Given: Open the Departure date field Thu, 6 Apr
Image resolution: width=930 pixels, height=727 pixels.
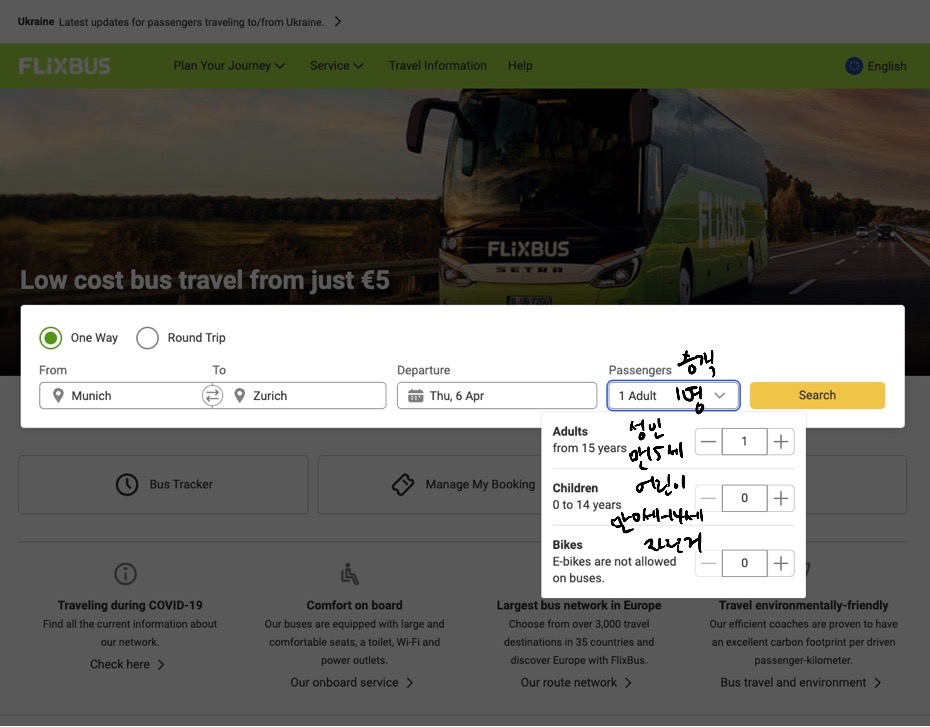Looking at the screenshot, I should coord(497,396).
